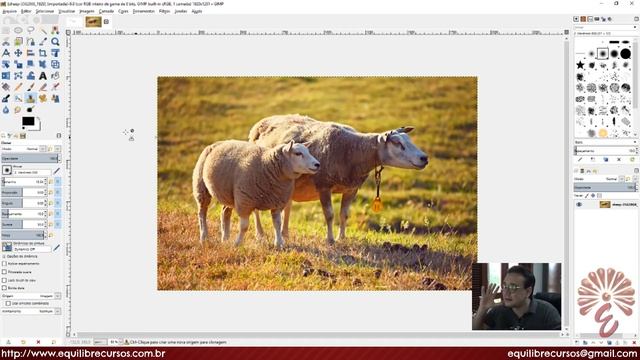Pick the star-shaped brush in Brushes panel

click(580, 65)
